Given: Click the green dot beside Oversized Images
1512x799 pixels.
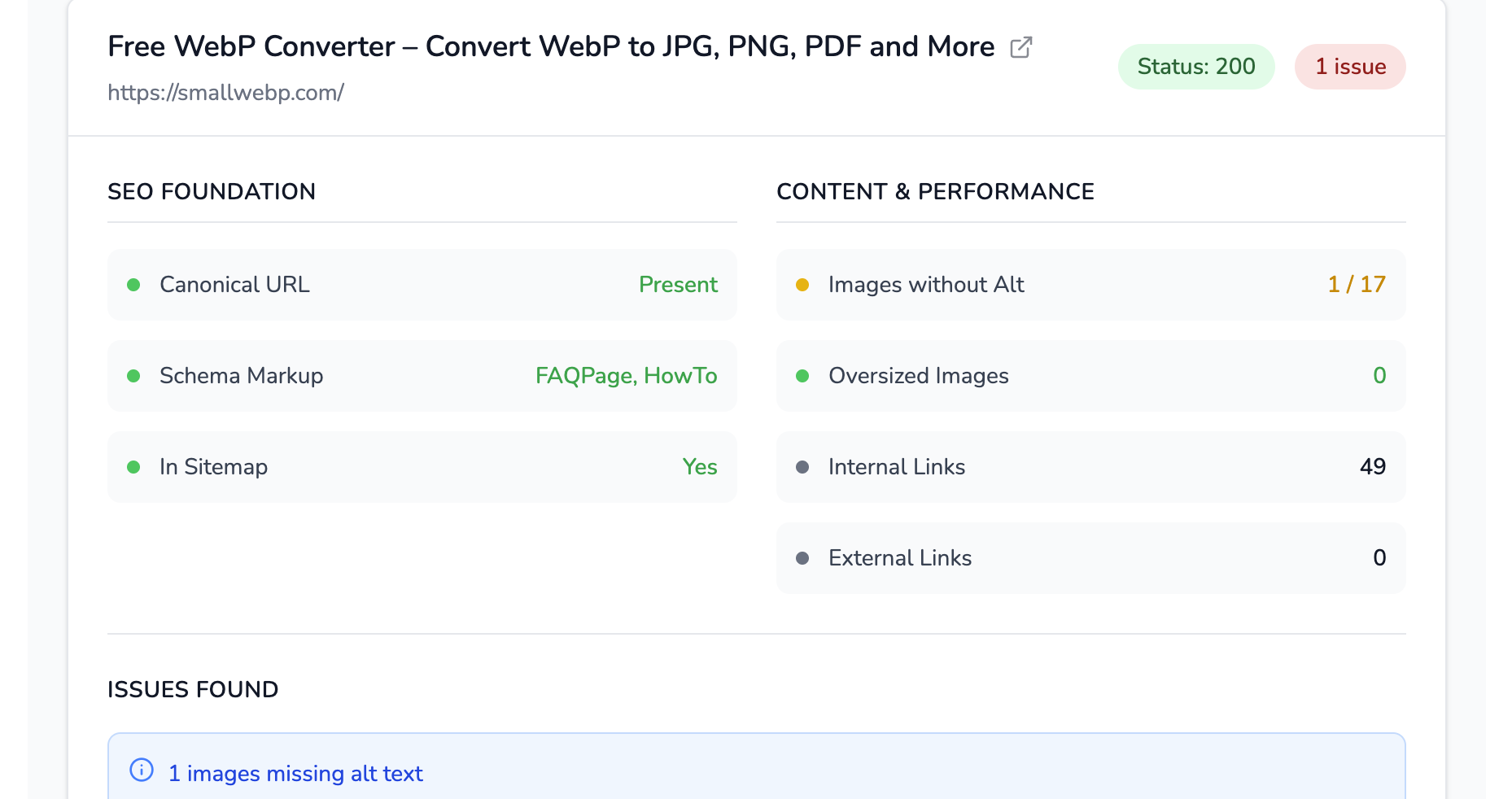Looking at the screenshot, I should [803, 376].
